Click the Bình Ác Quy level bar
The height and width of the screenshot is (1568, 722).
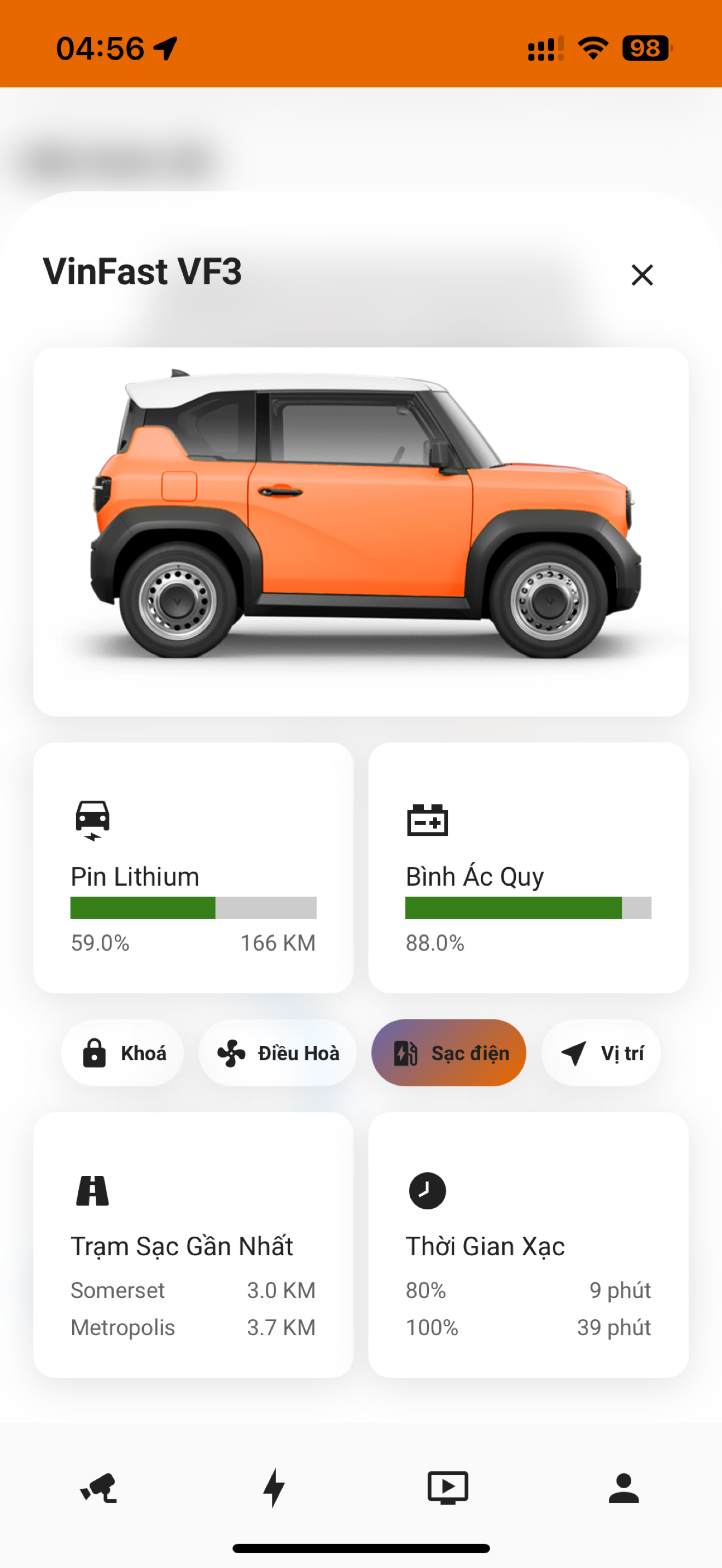click(x=528, y=908)
